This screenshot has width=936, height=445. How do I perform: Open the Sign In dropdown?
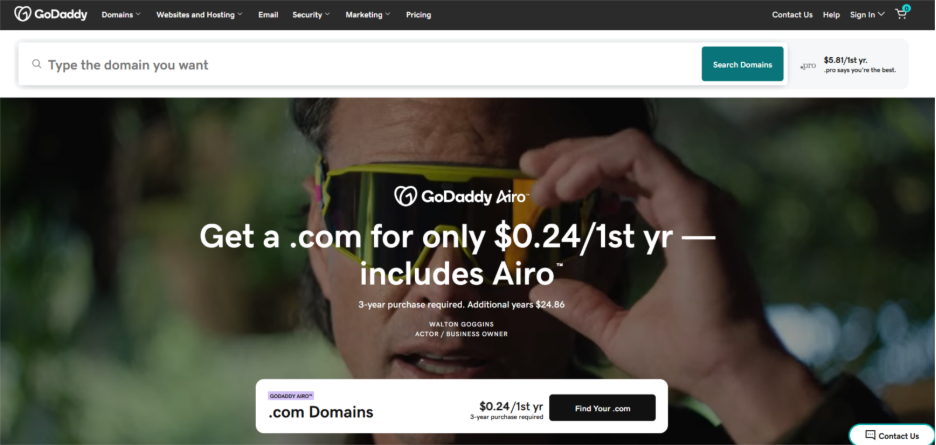(x=867, y=15)
